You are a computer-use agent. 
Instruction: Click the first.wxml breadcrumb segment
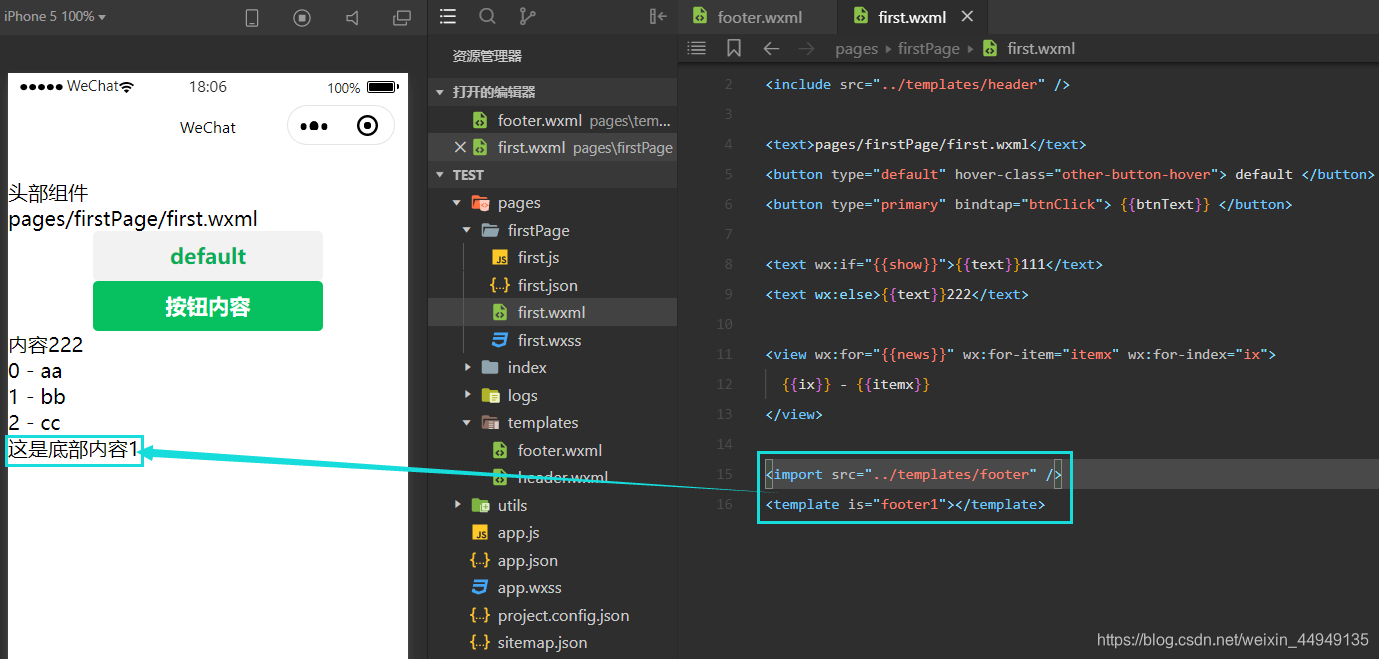point(1040,48)
